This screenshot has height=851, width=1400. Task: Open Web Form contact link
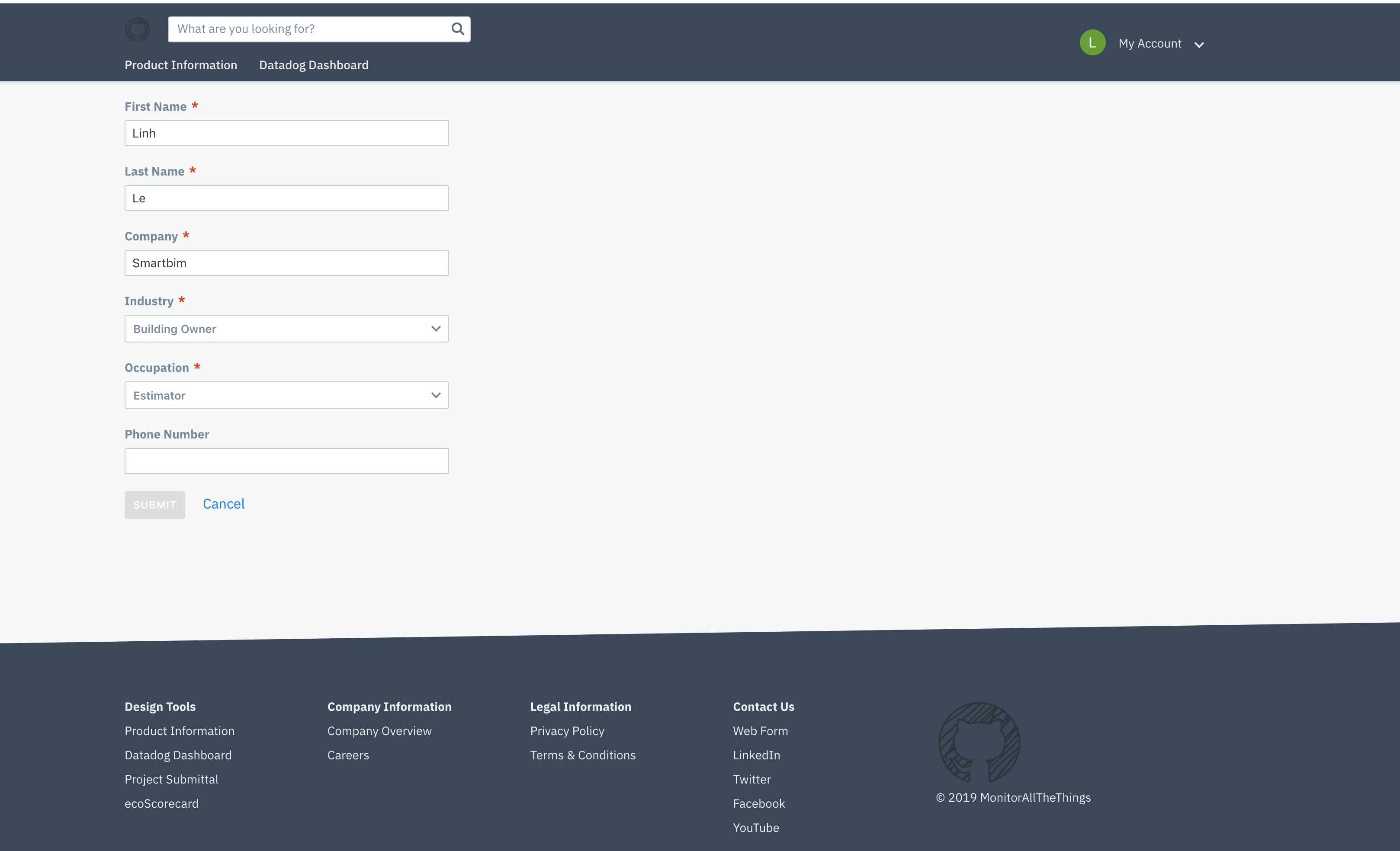(760, 731)
